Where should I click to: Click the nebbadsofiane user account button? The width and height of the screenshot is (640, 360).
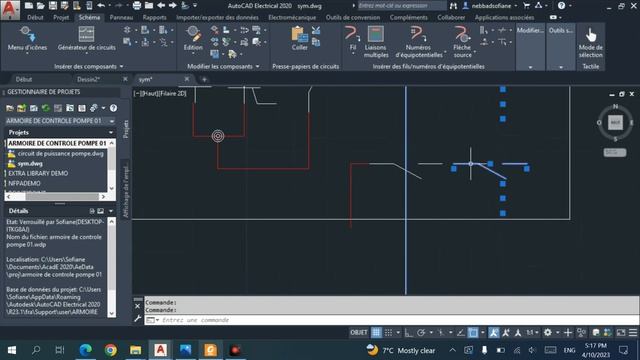(x=489, y=6)
